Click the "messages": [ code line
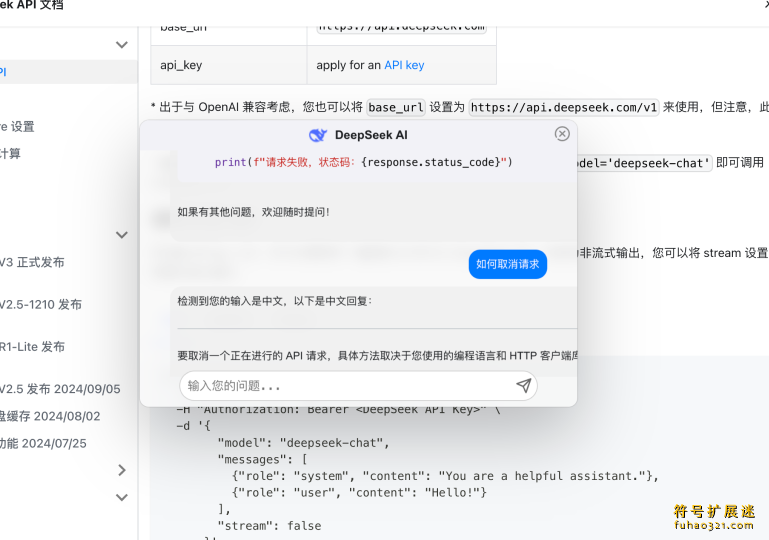This screenshot has width=769, height=540. [x=263, y=460]
